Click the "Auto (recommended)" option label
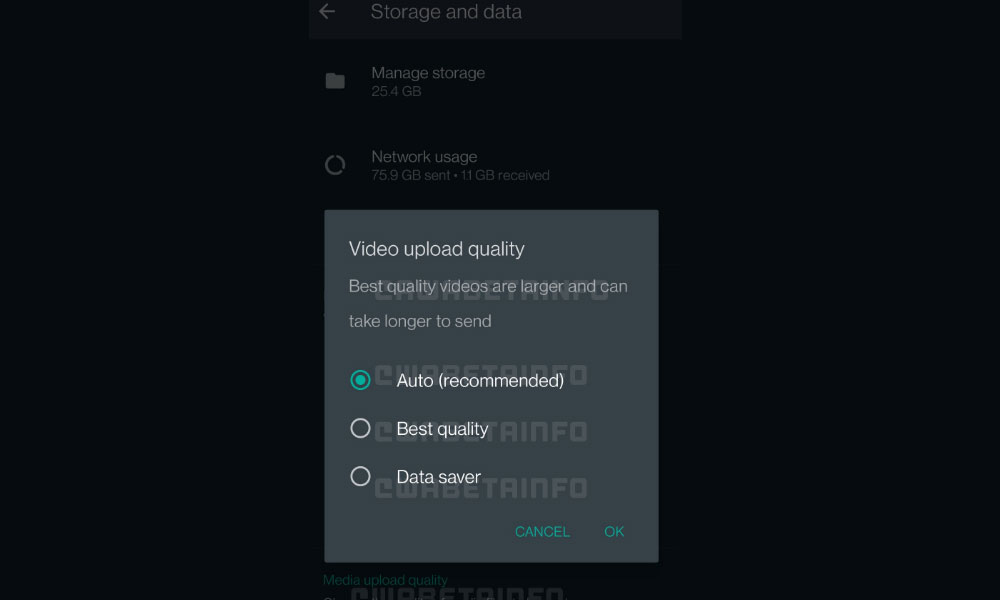 click(480, 380)
